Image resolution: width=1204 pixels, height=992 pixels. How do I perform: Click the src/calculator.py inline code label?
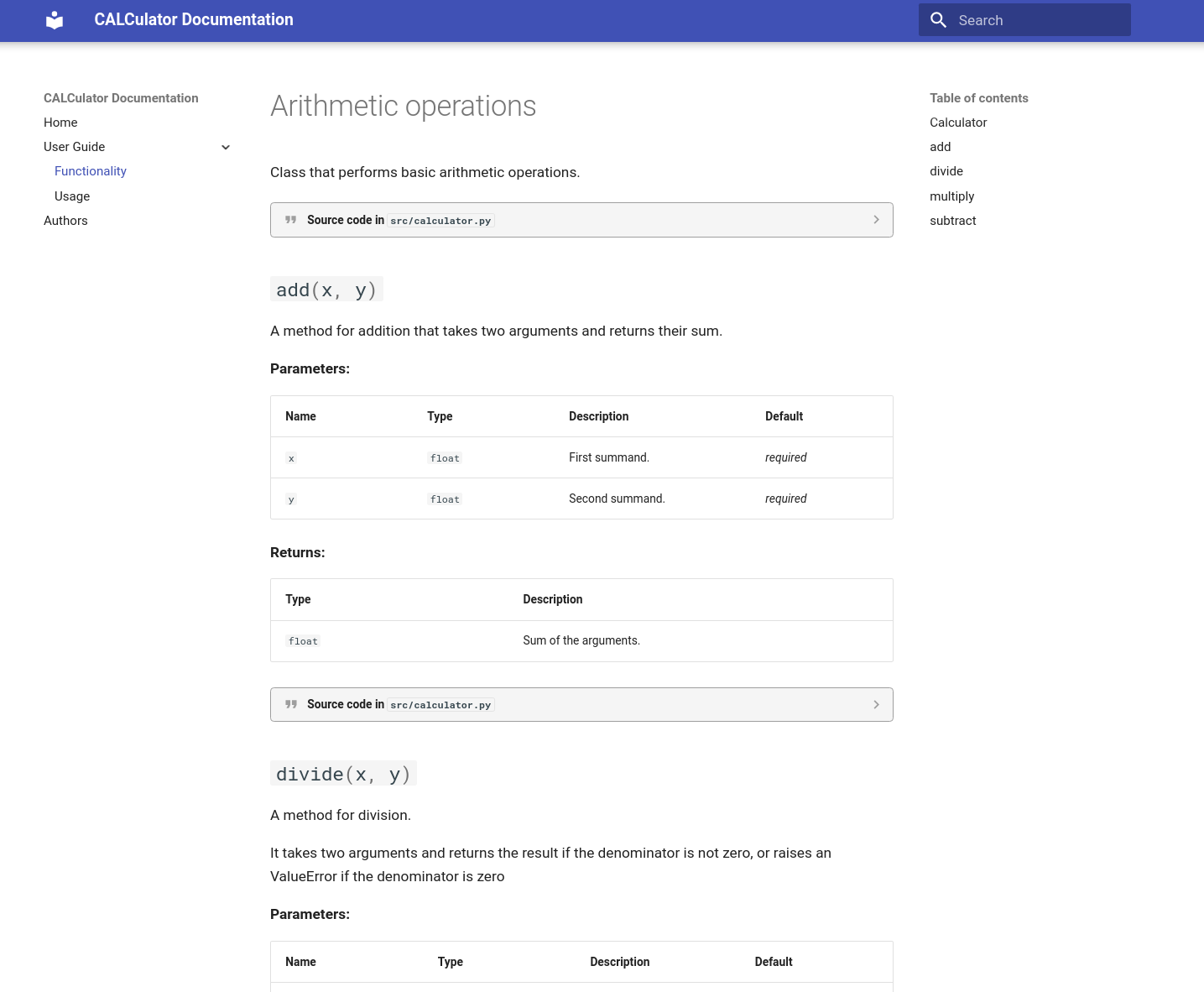[440, 220]
